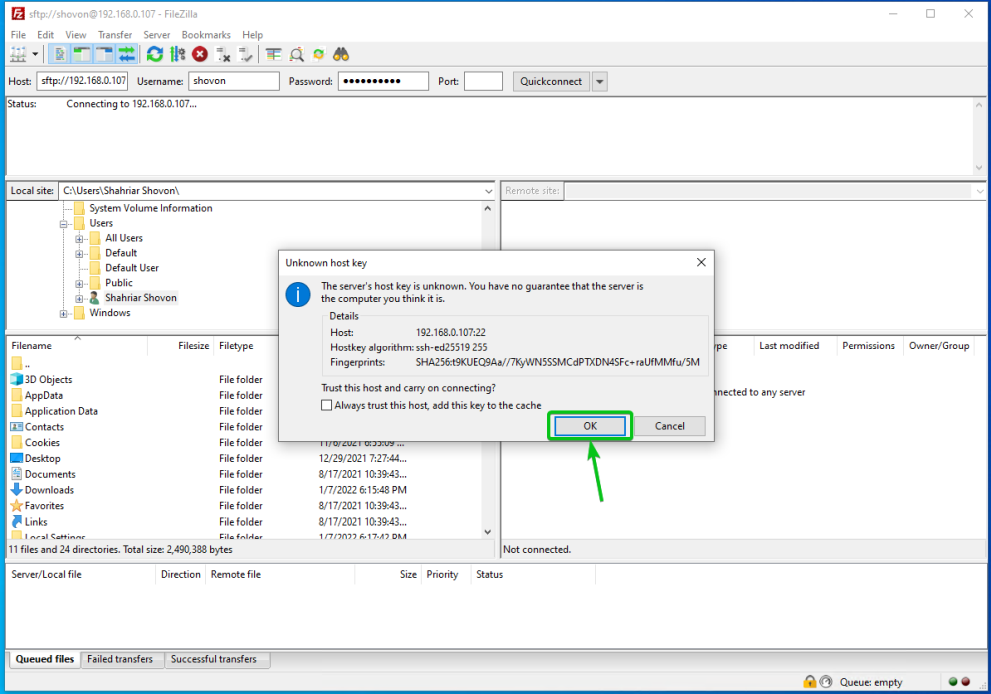Close the Unknown host key dialog
This screenshot has width=991, height=694.
(x=701, y=262)
